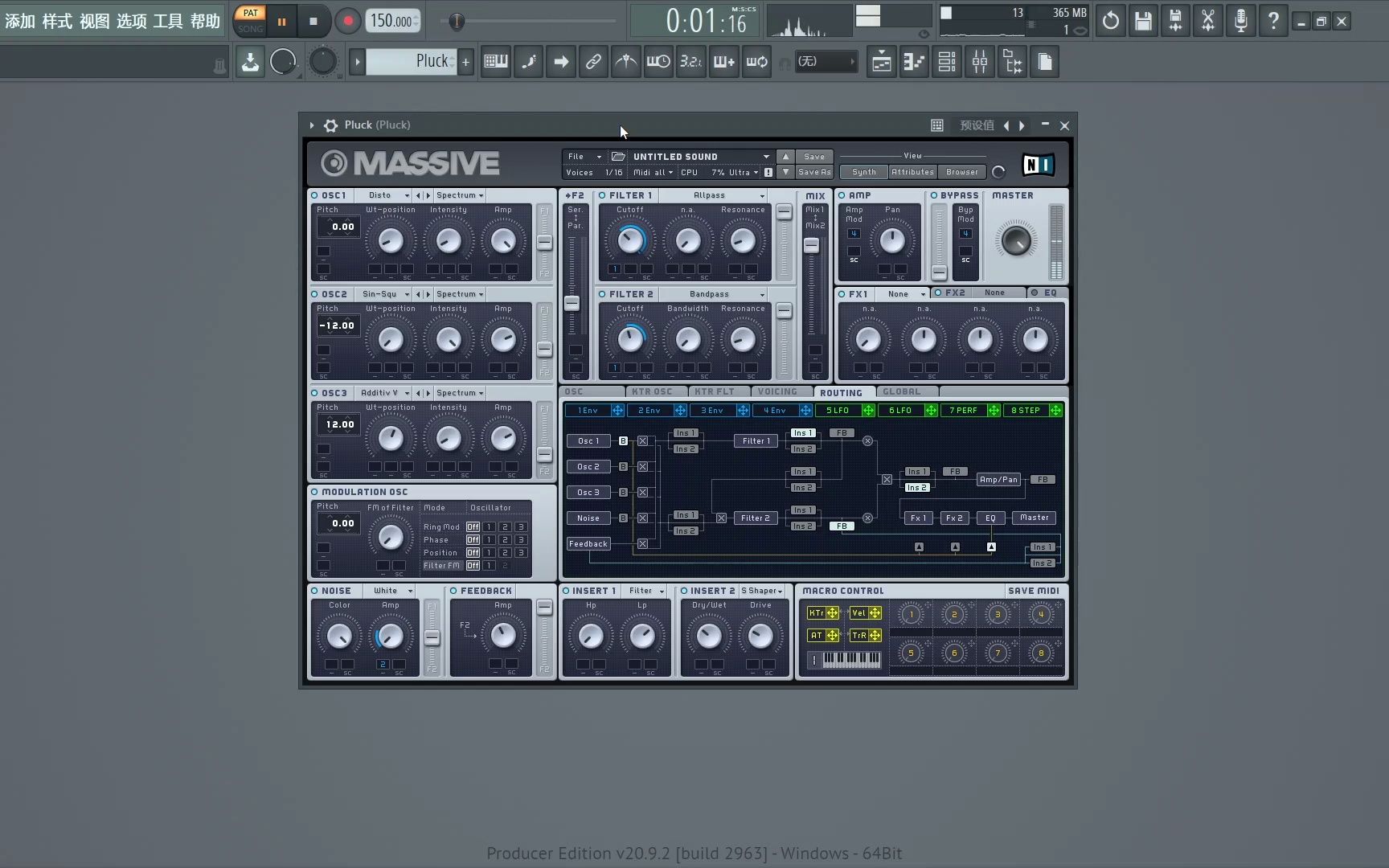
Task: Click the 5 LFO move cross icon
Action: click(x=868, y=411)
